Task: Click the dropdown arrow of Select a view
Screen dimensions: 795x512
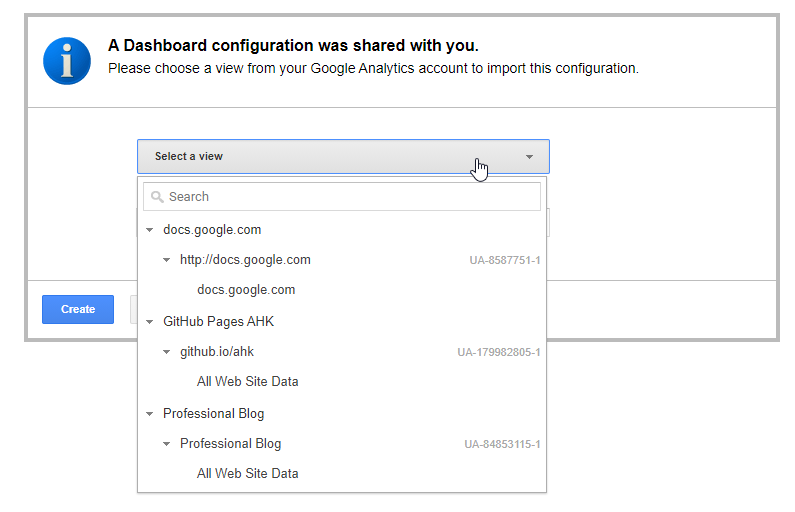Action: click(x=529, y=157)
